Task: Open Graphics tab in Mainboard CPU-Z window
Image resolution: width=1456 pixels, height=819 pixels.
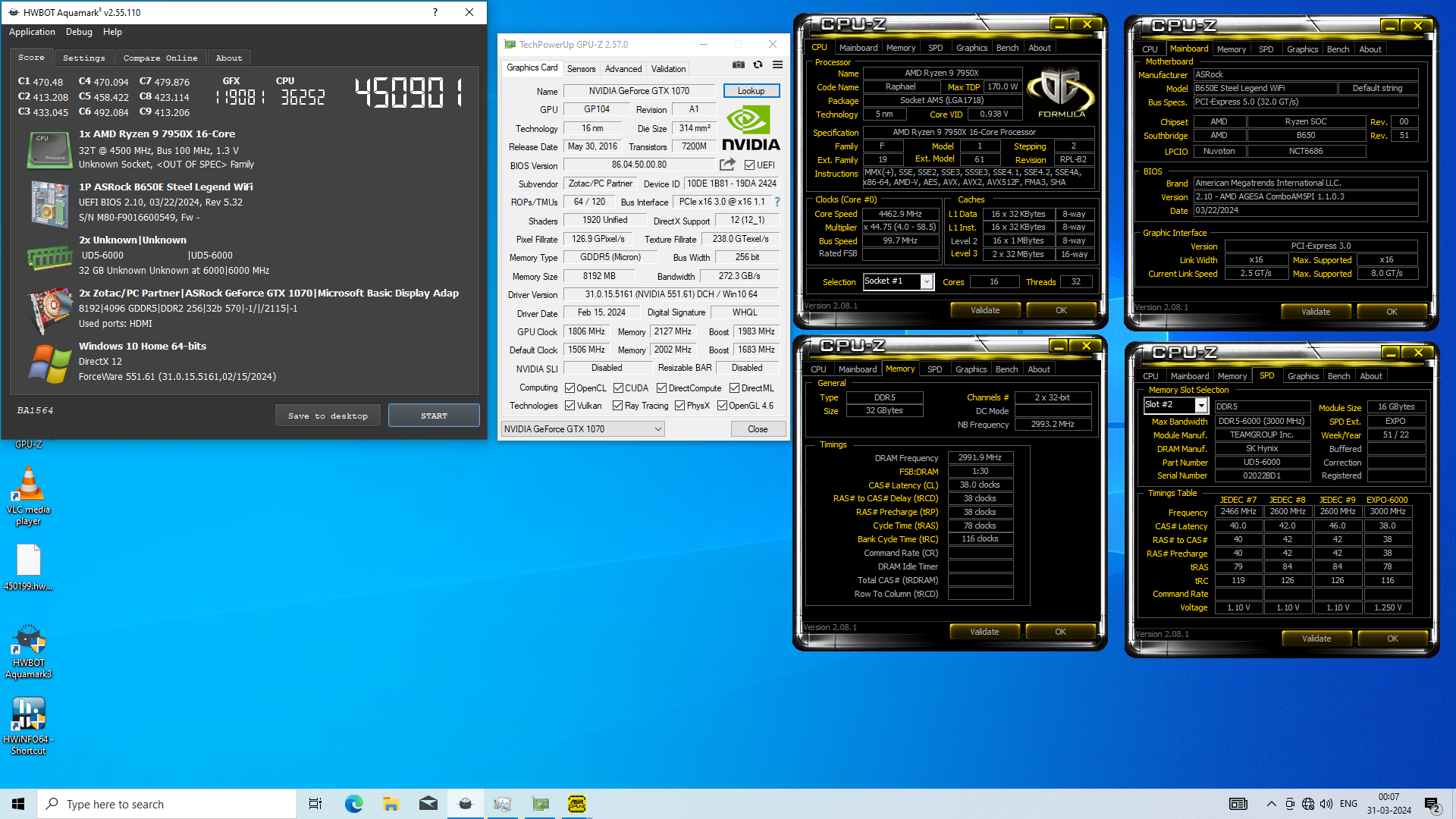Action: tap(1302, 49)
